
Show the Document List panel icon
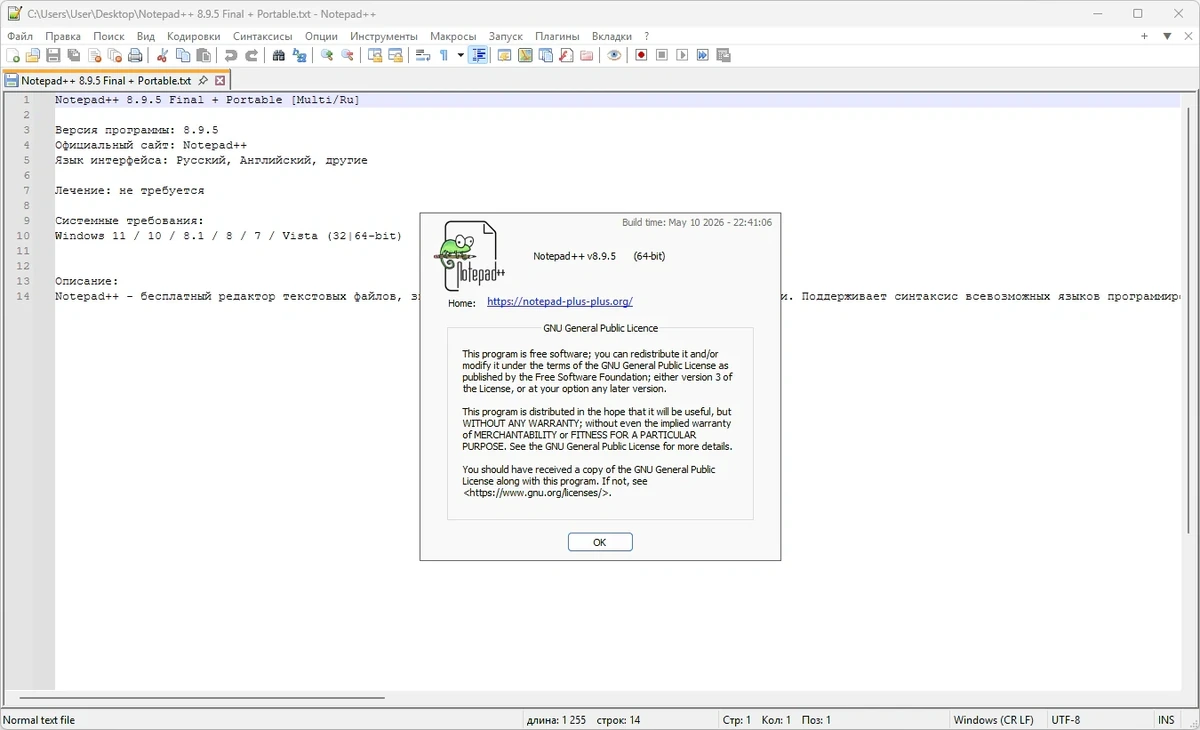click(546, 55)
